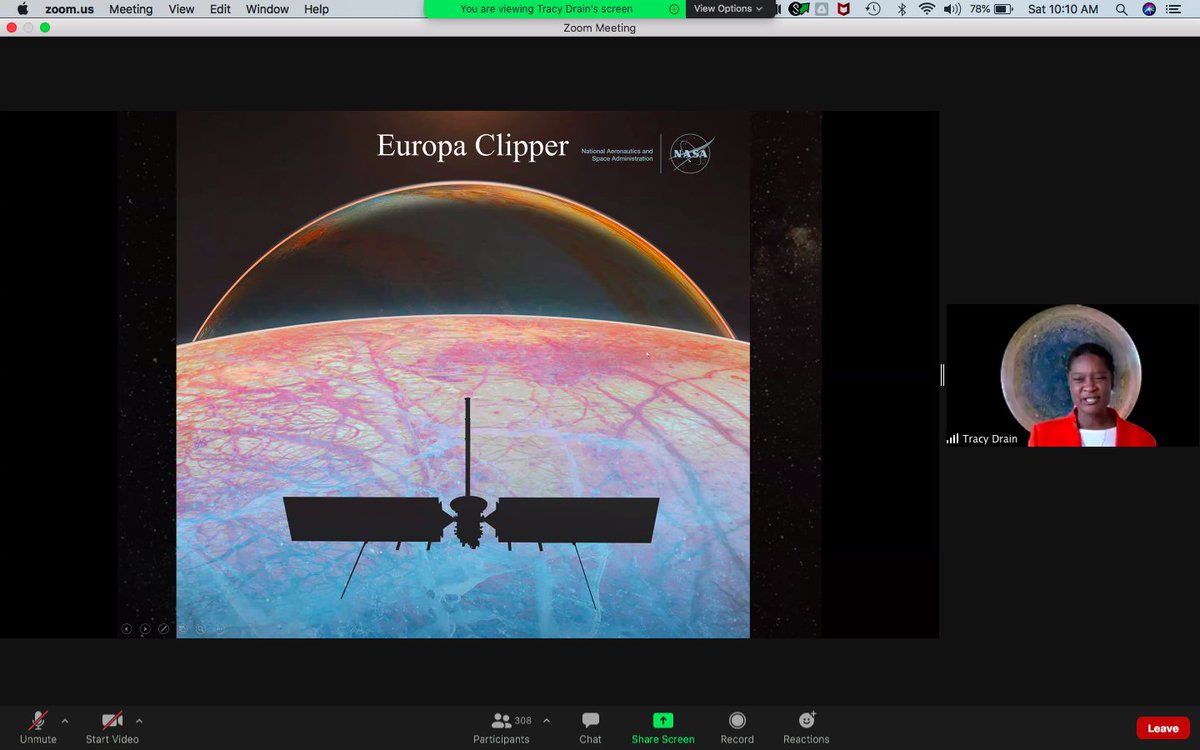1200x750 pixels.
Task: Click the green Share Screen icon
Action: [x=663, y=720]
